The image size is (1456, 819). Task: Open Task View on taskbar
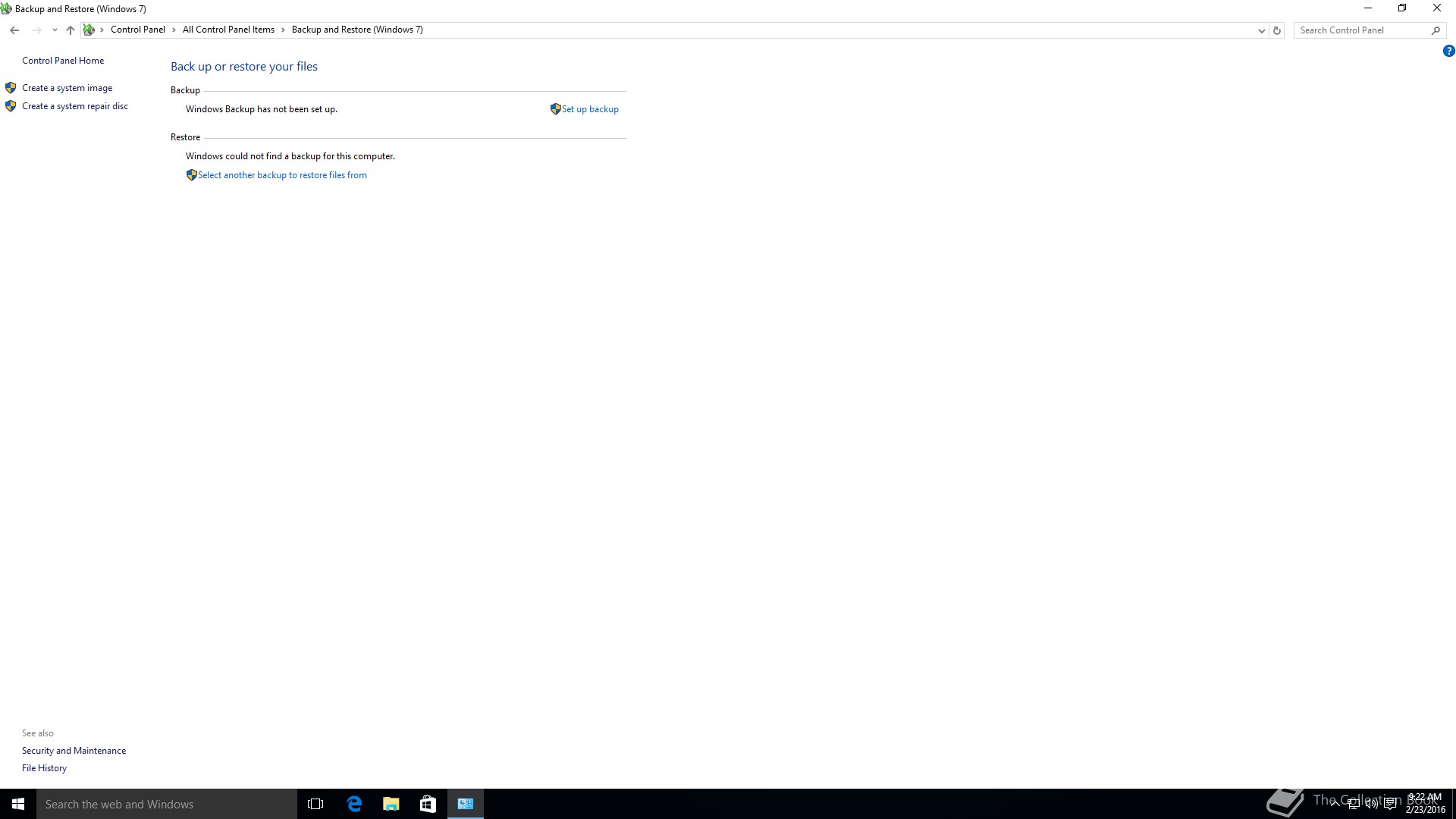point(315,804)
